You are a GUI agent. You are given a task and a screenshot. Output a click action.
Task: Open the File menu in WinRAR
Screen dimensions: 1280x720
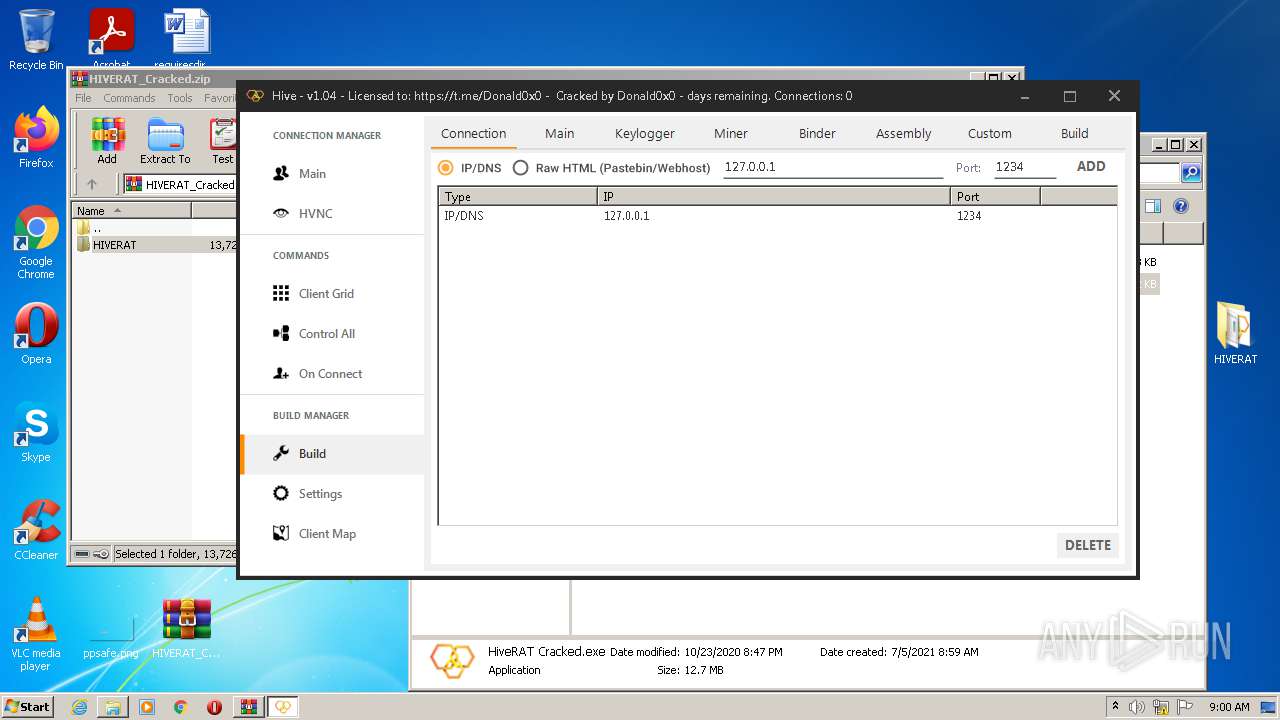(x=83, y=98)
